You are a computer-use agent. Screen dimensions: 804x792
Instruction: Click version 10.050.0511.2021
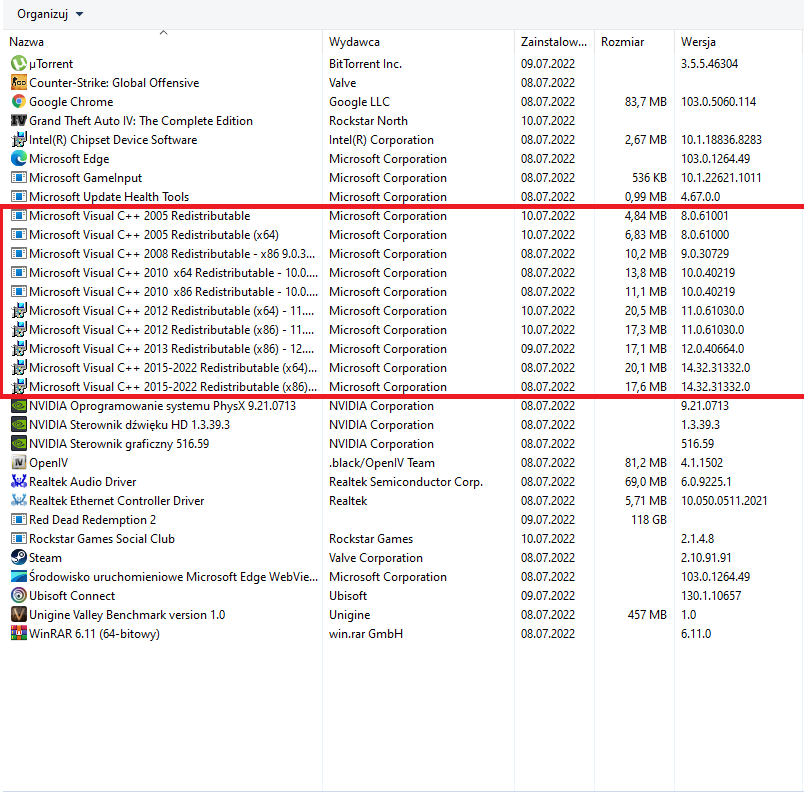724,501
